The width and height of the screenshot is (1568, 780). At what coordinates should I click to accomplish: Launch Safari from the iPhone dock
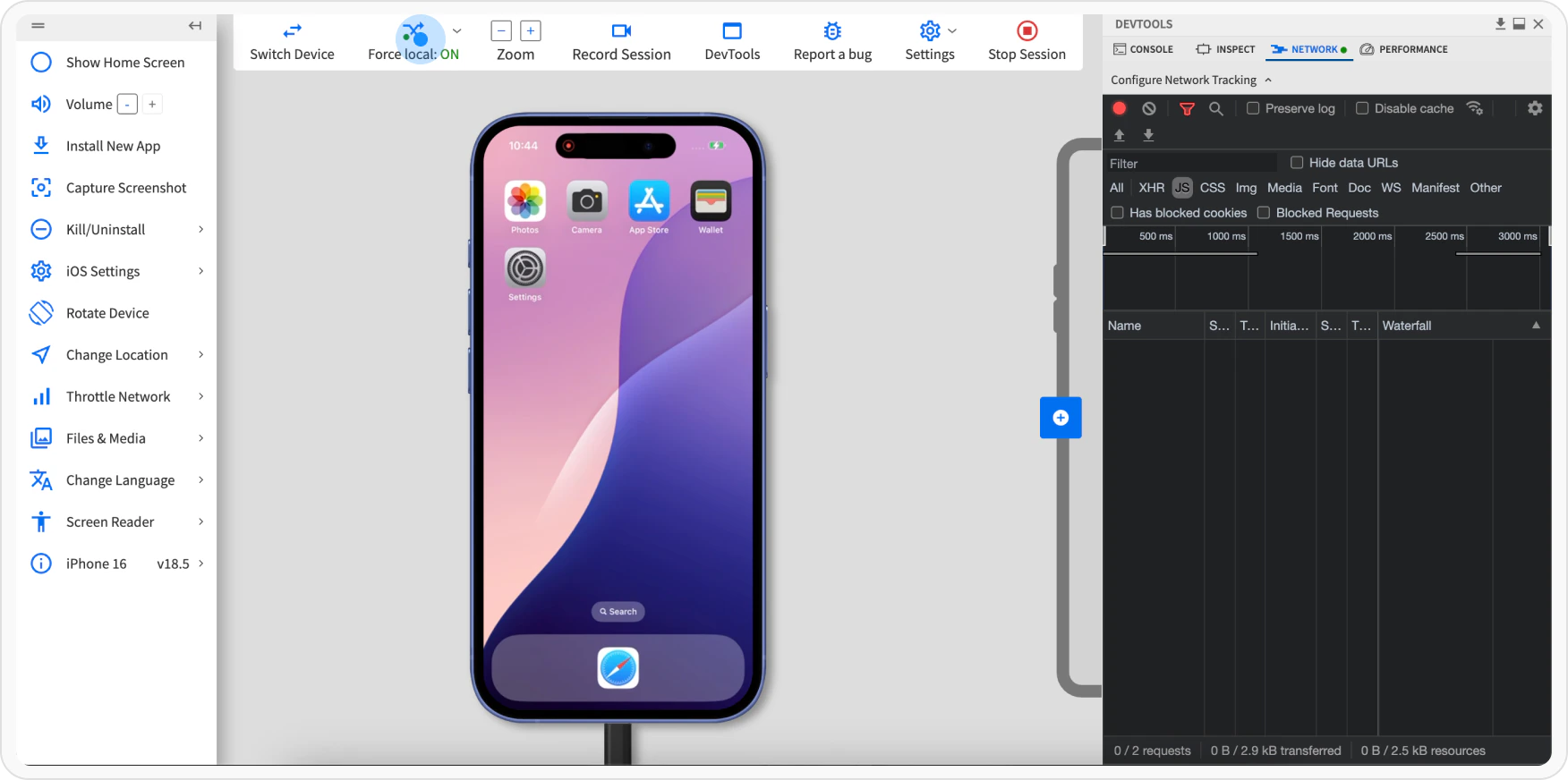pos(618,668)
